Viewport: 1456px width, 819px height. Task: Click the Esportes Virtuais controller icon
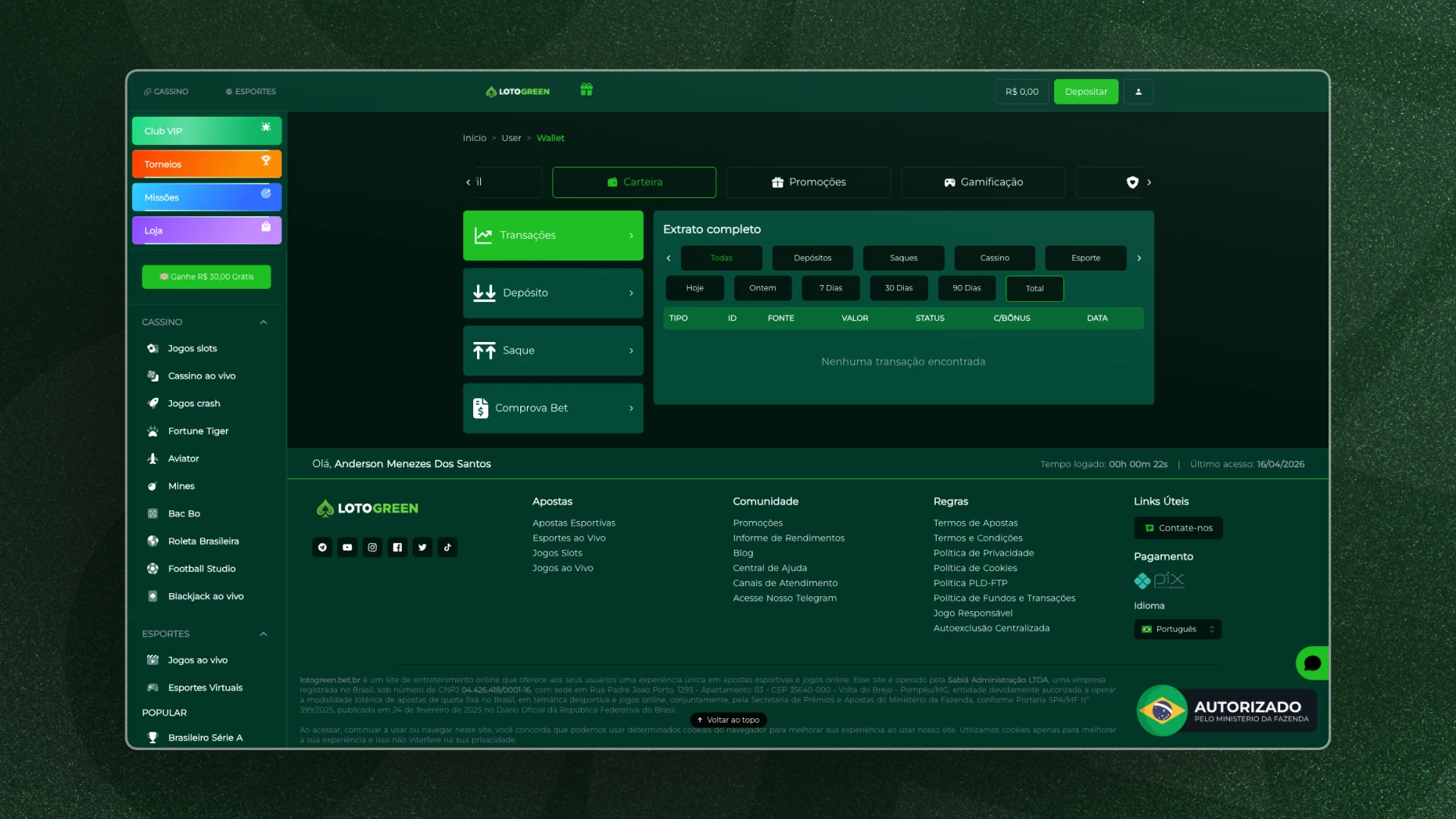[x=152, y=688]
